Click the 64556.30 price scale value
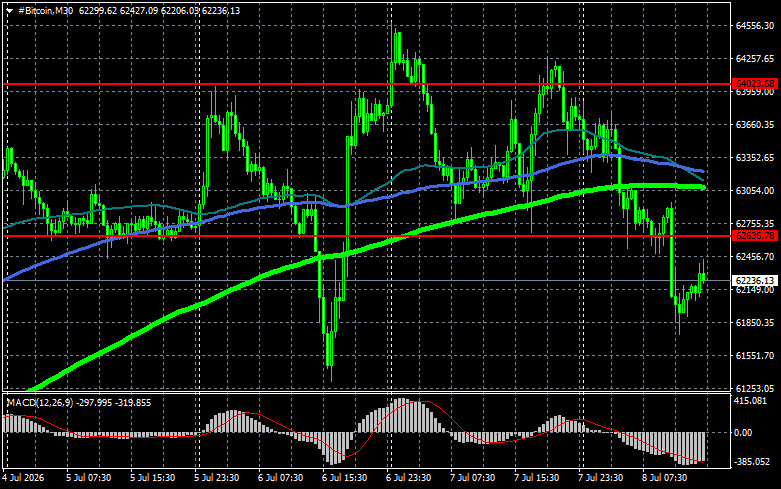Image resolution: width=781 pixels, height=489 pixels. 755,25
